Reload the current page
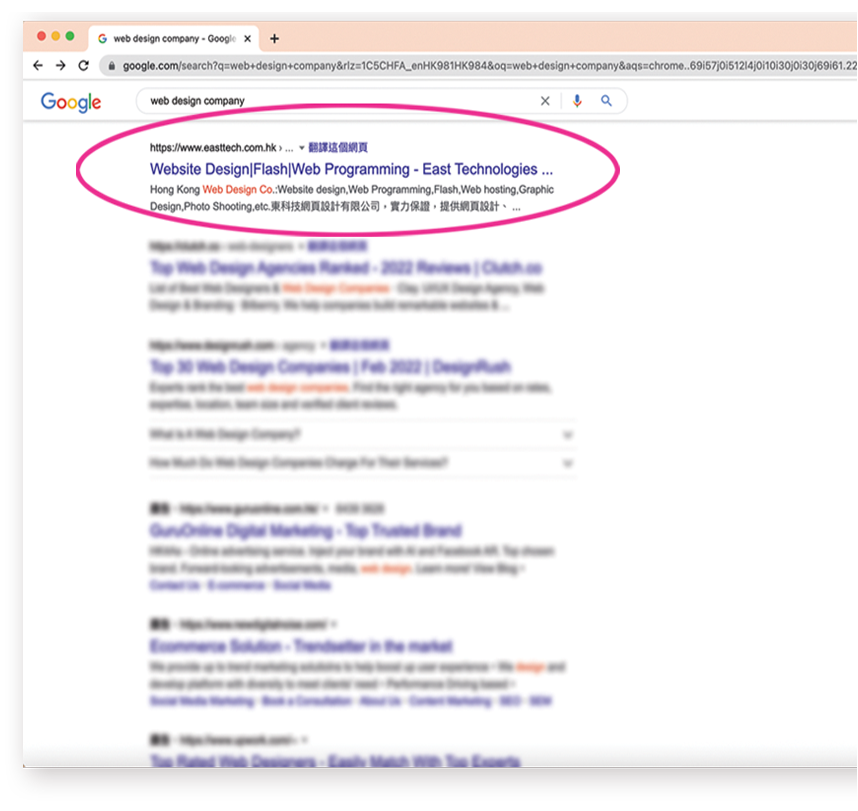Image resolution: width=858 pixels, height=811 pixels. (x=84, y=66)
